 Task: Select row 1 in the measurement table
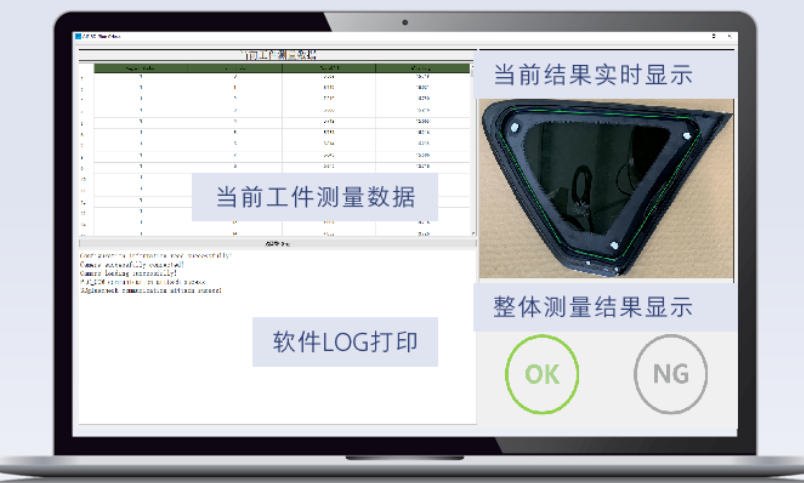coord(275,77)
